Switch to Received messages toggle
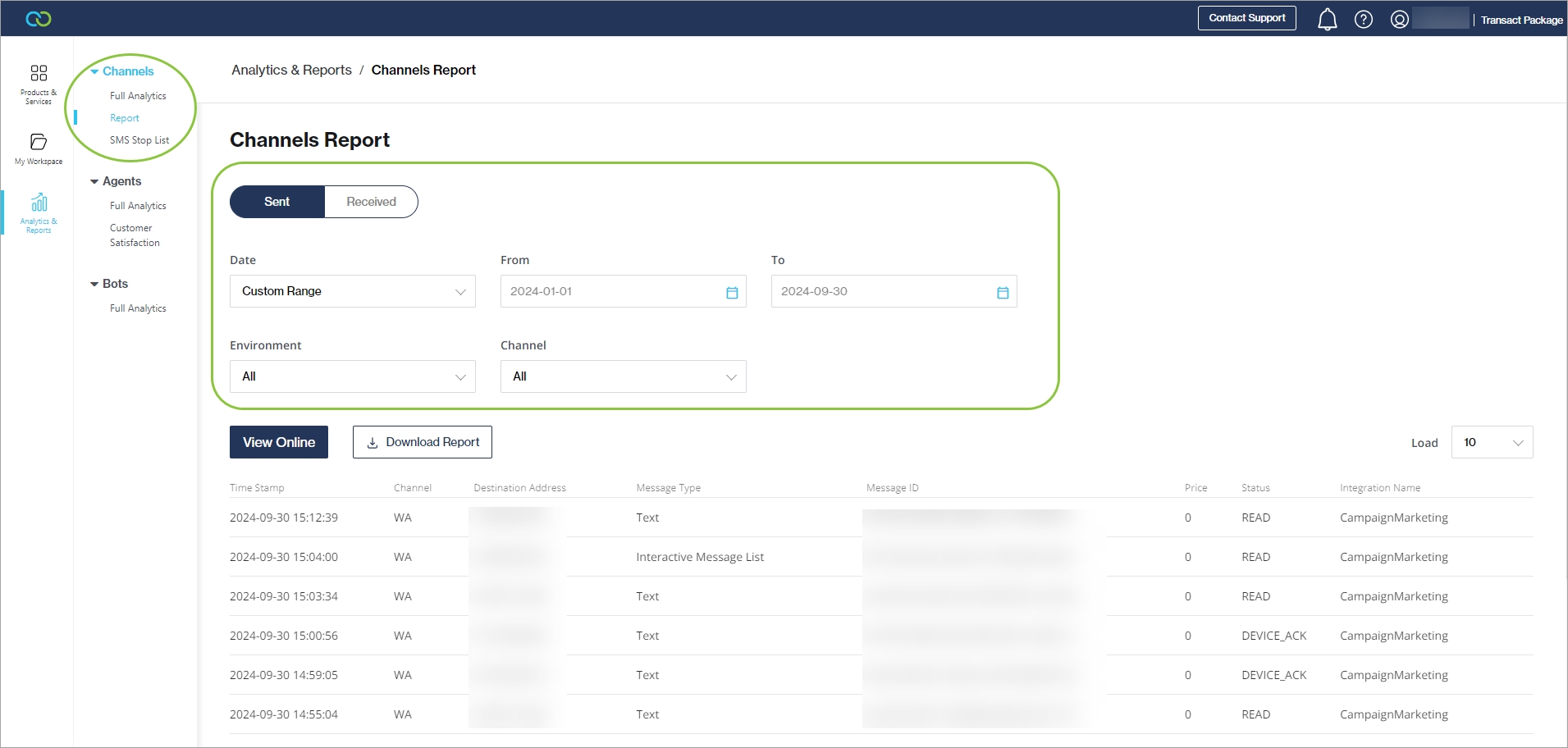1568x748 pixels. [371, 202]
